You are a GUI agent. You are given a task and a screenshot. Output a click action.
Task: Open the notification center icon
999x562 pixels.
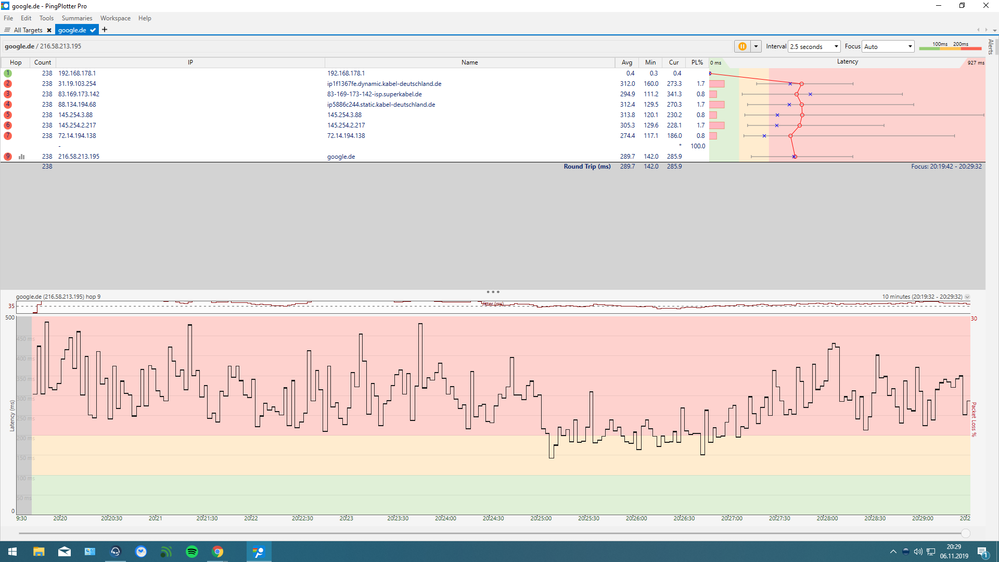[x=983, y=552]
